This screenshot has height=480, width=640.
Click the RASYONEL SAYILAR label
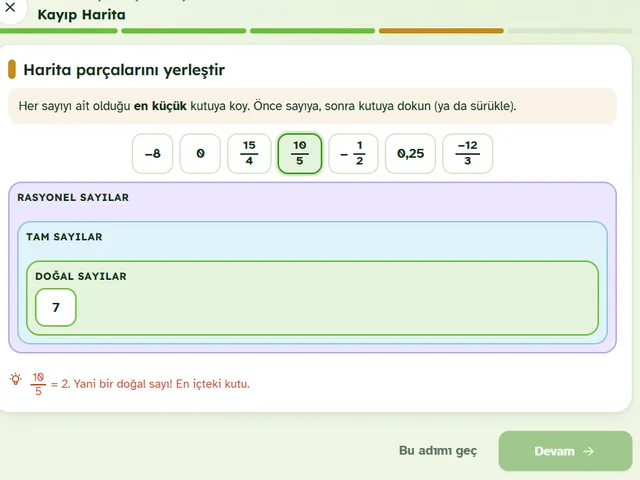pos(73,198)
